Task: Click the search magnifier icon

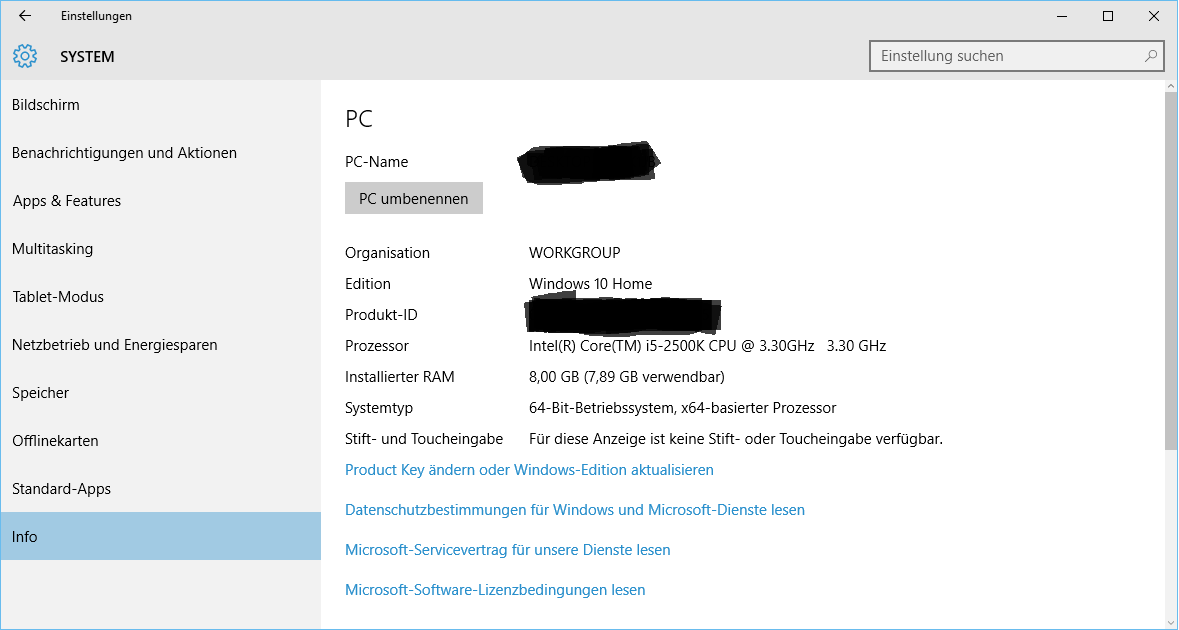Action: (x=1150, y=56)
